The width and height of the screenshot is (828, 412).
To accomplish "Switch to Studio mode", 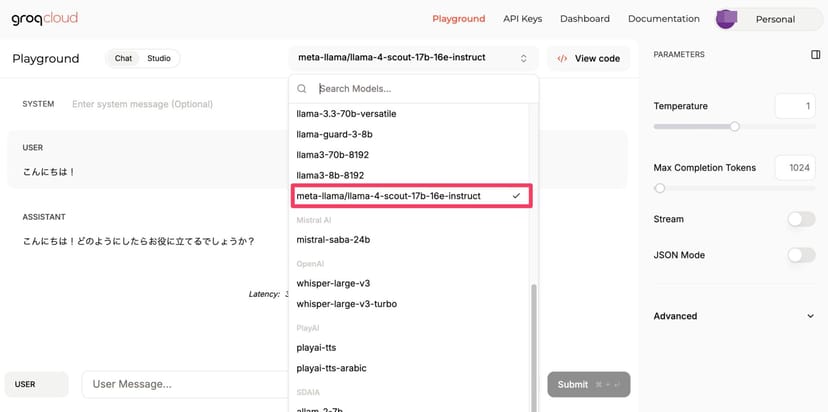I will coord(158,58).
